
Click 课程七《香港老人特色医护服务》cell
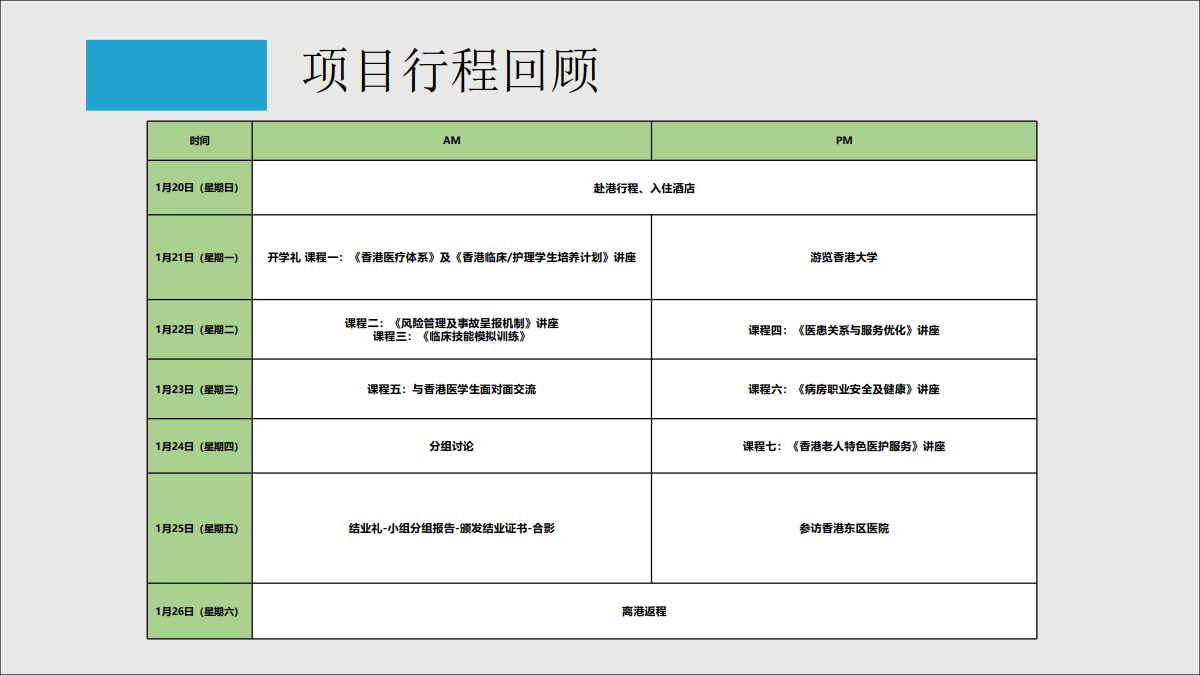tap(844, 446)
